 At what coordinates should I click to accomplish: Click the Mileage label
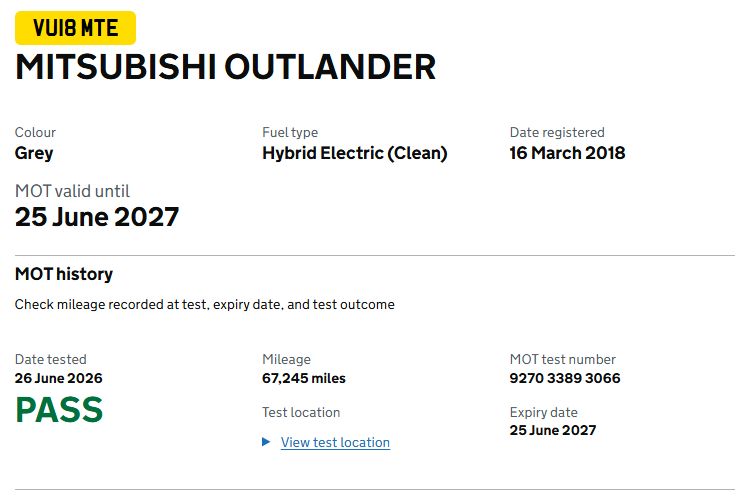pos(286,359)
